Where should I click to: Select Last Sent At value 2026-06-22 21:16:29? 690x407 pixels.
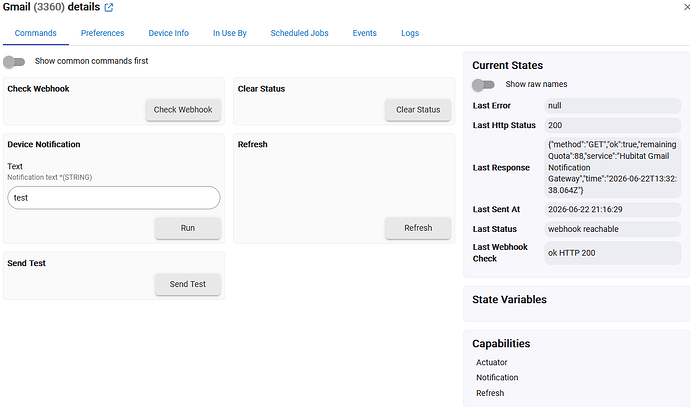tap(613, 209)
